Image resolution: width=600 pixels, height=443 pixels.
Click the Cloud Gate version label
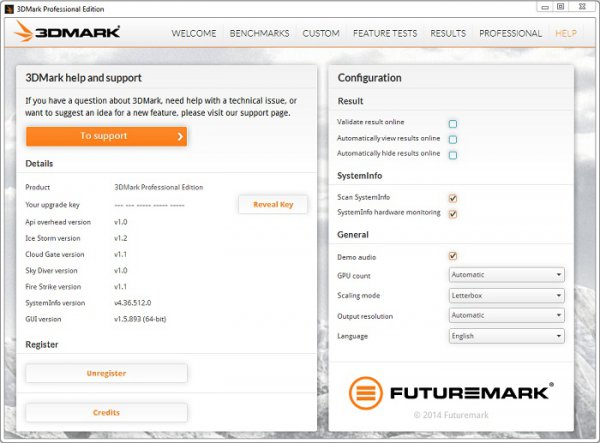pos(55,254)
